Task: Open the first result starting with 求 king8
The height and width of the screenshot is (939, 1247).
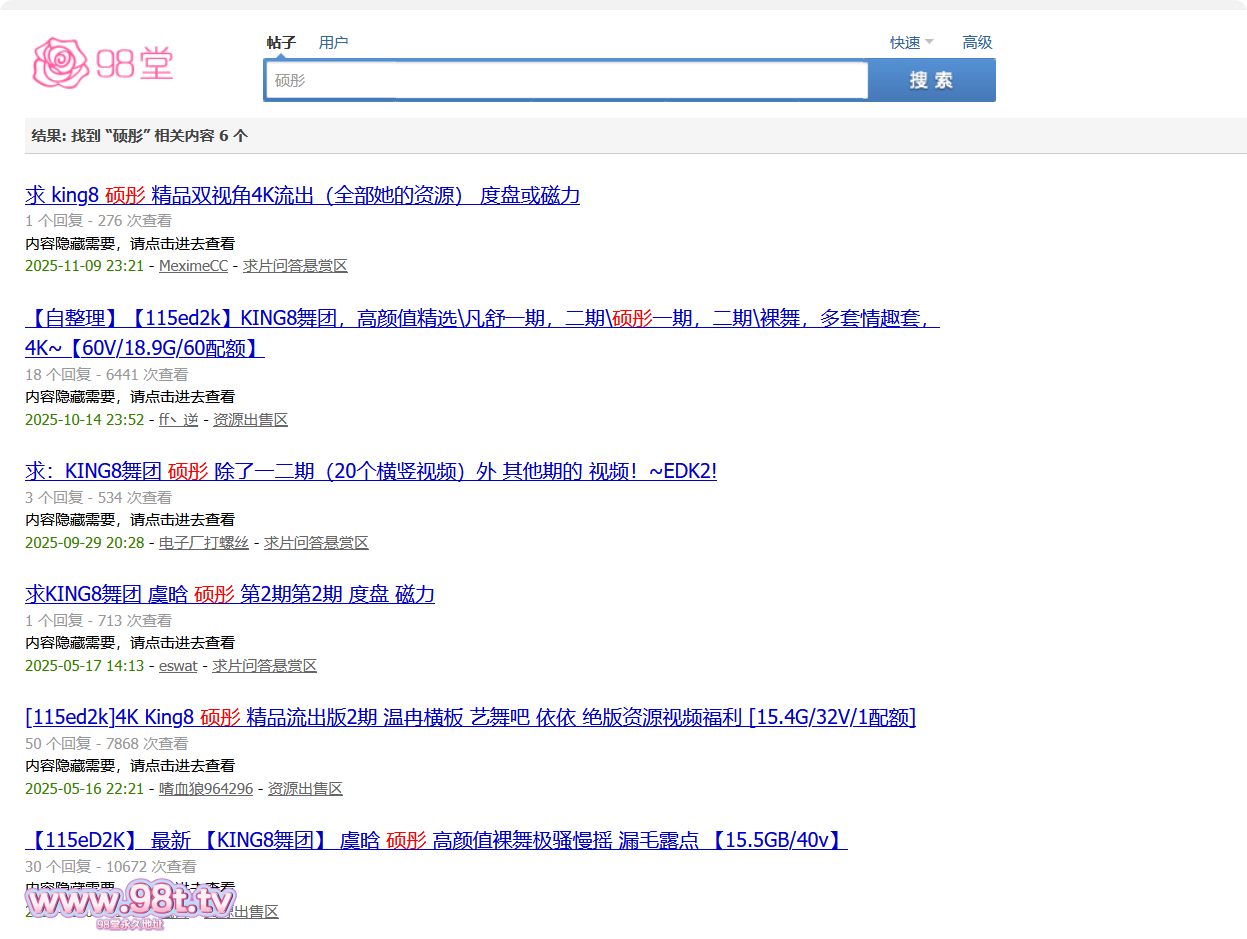Action: tap(302, 195)
